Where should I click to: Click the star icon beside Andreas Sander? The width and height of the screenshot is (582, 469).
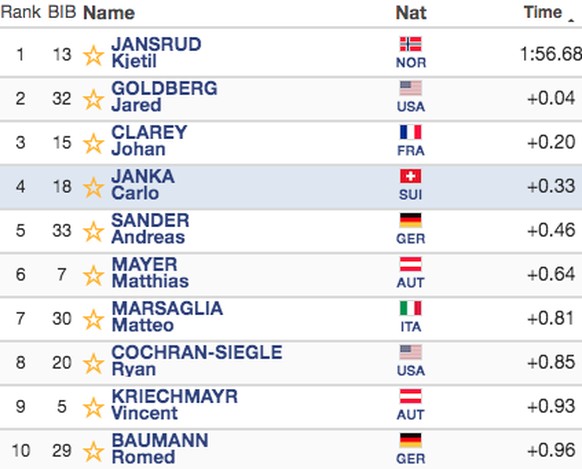(93, 232)
